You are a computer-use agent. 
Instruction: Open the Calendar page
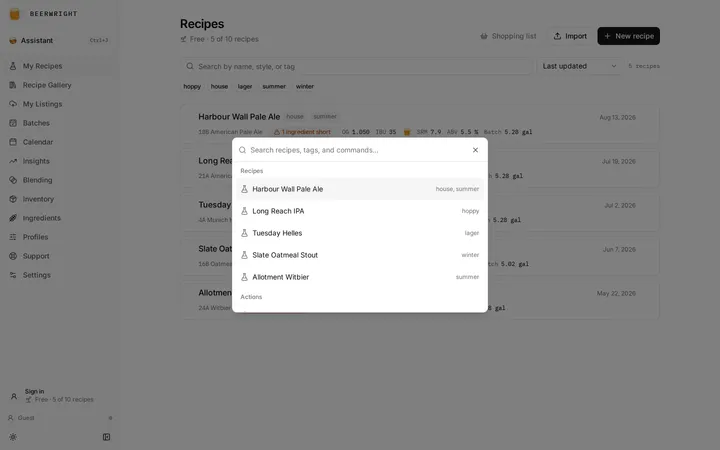tap(59, 142)
